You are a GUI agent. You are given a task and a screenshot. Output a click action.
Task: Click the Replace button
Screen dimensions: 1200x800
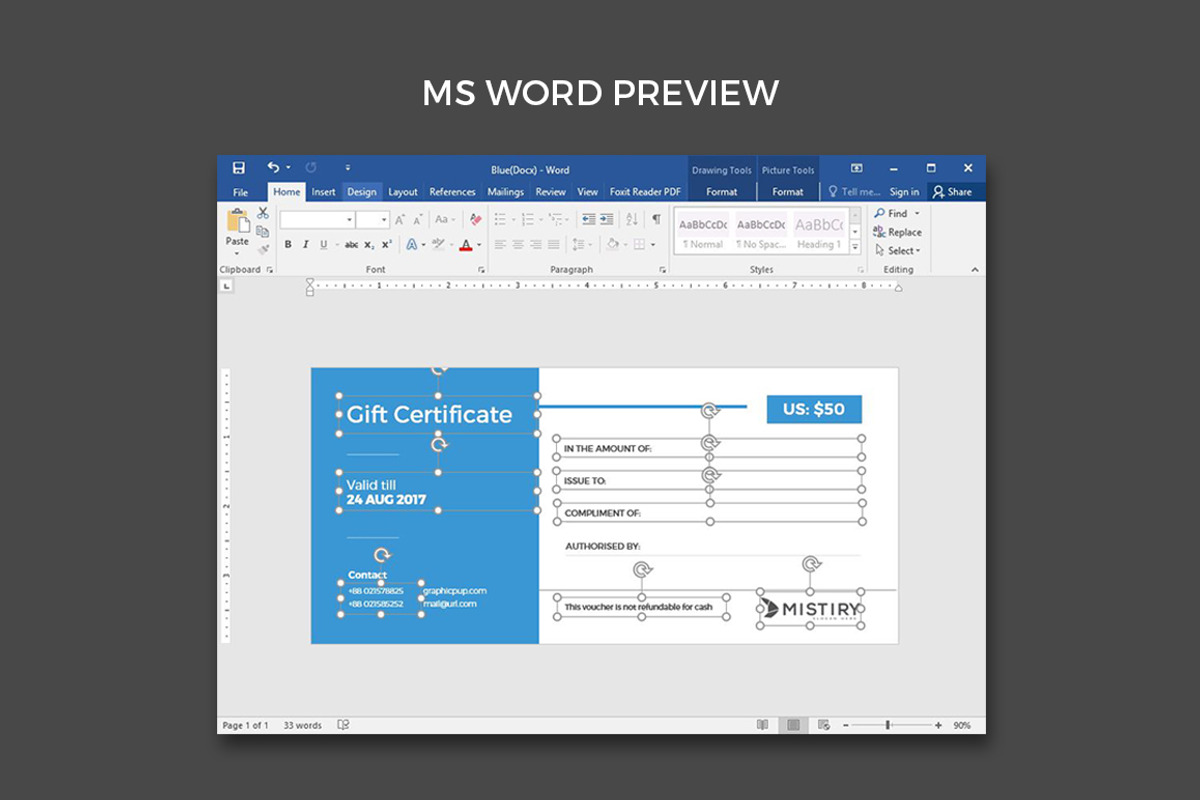(x=898, y=232)
